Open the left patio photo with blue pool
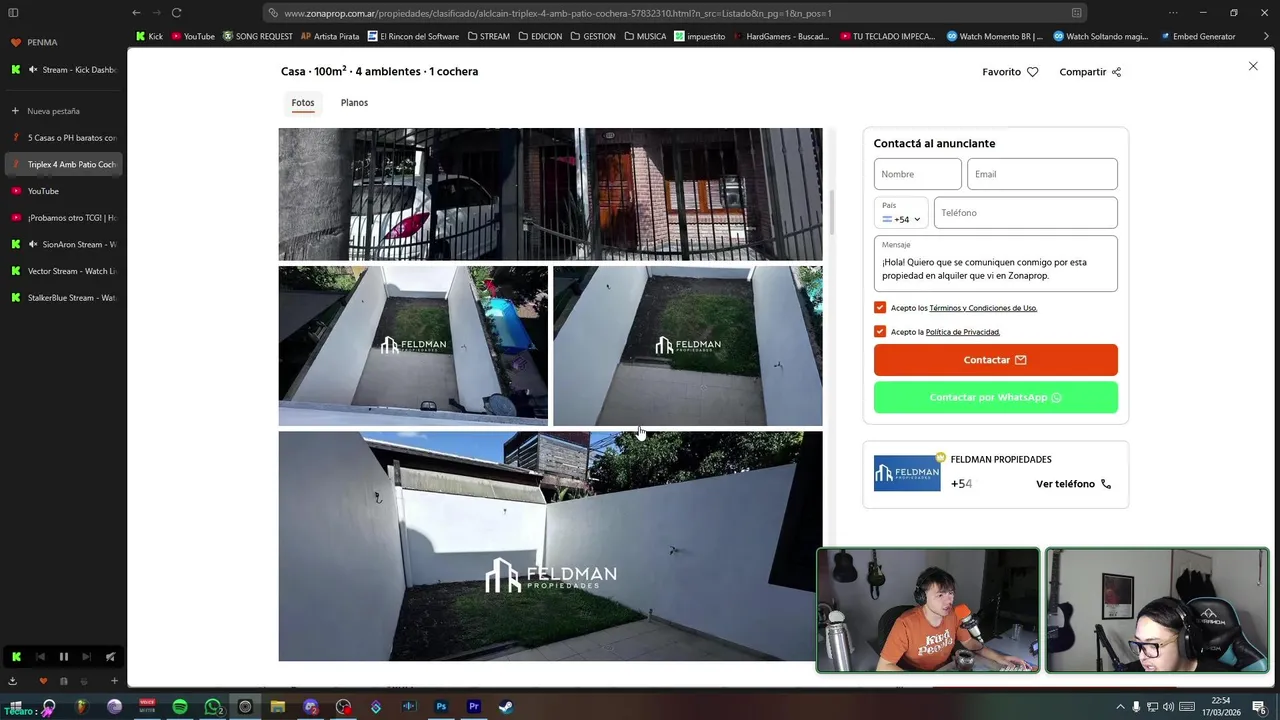 click(x=413, y=346)
